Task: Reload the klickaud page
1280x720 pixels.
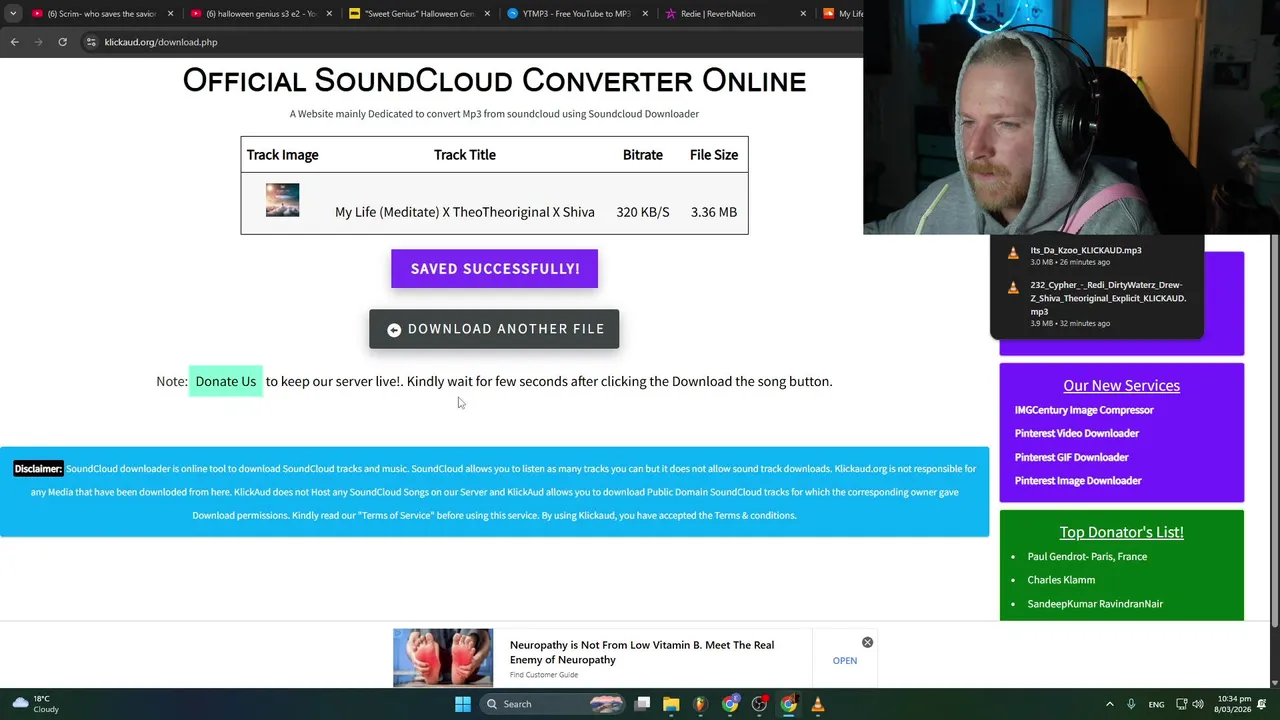Action: 62,42
